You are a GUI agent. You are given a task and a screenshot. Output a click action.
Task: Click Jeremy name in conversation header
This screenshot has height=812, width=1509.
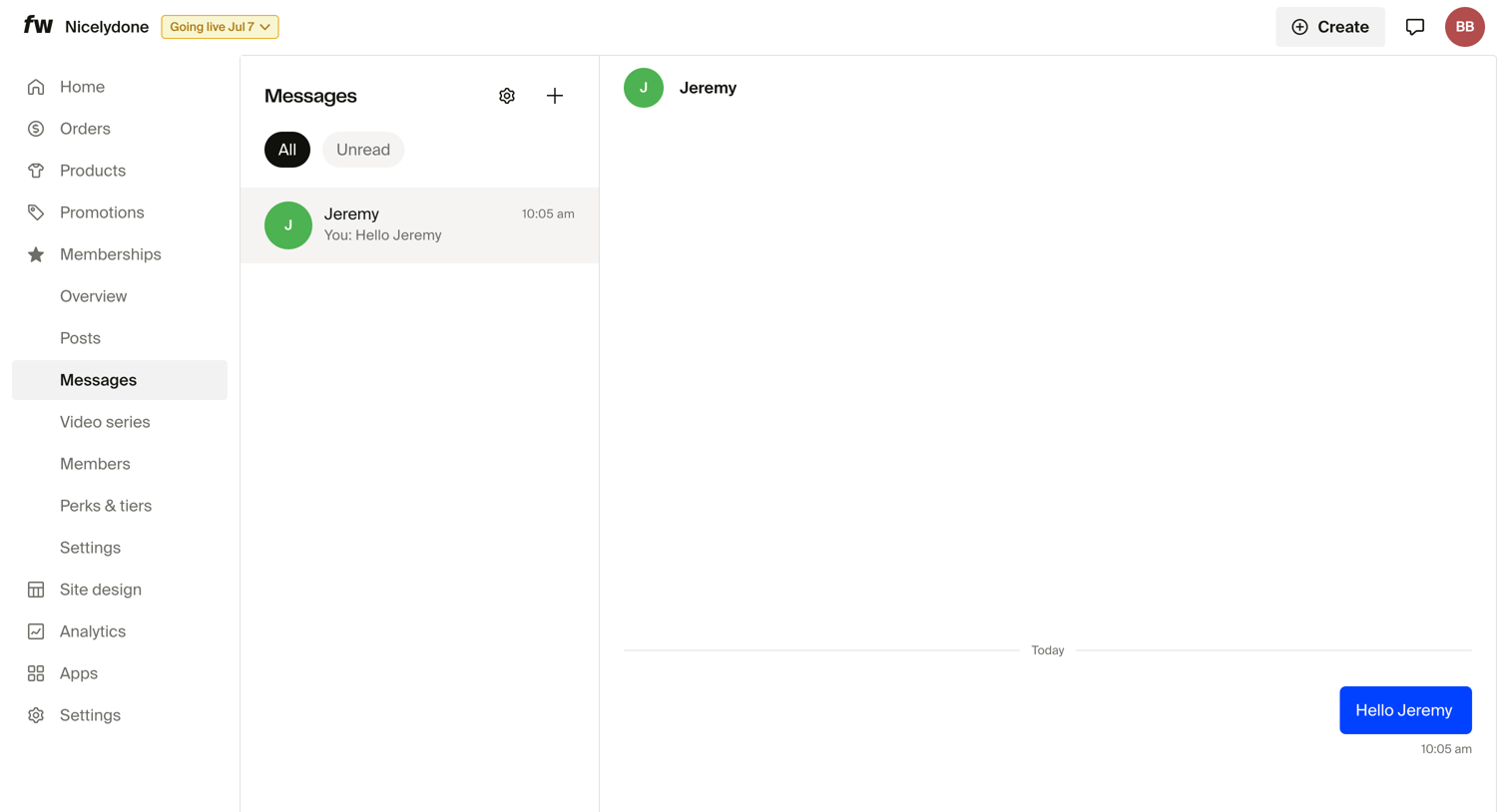[708, 88]
